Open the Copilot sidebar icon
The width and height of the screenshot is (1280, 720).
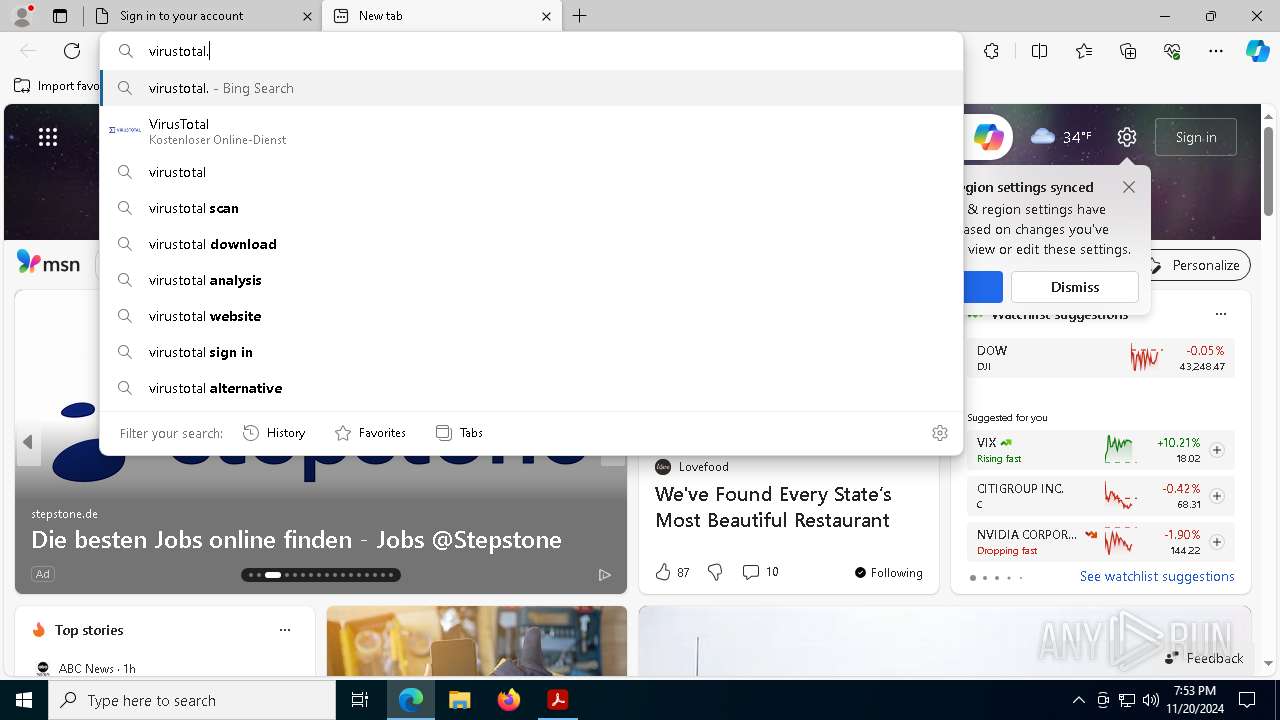point(1257,51)
